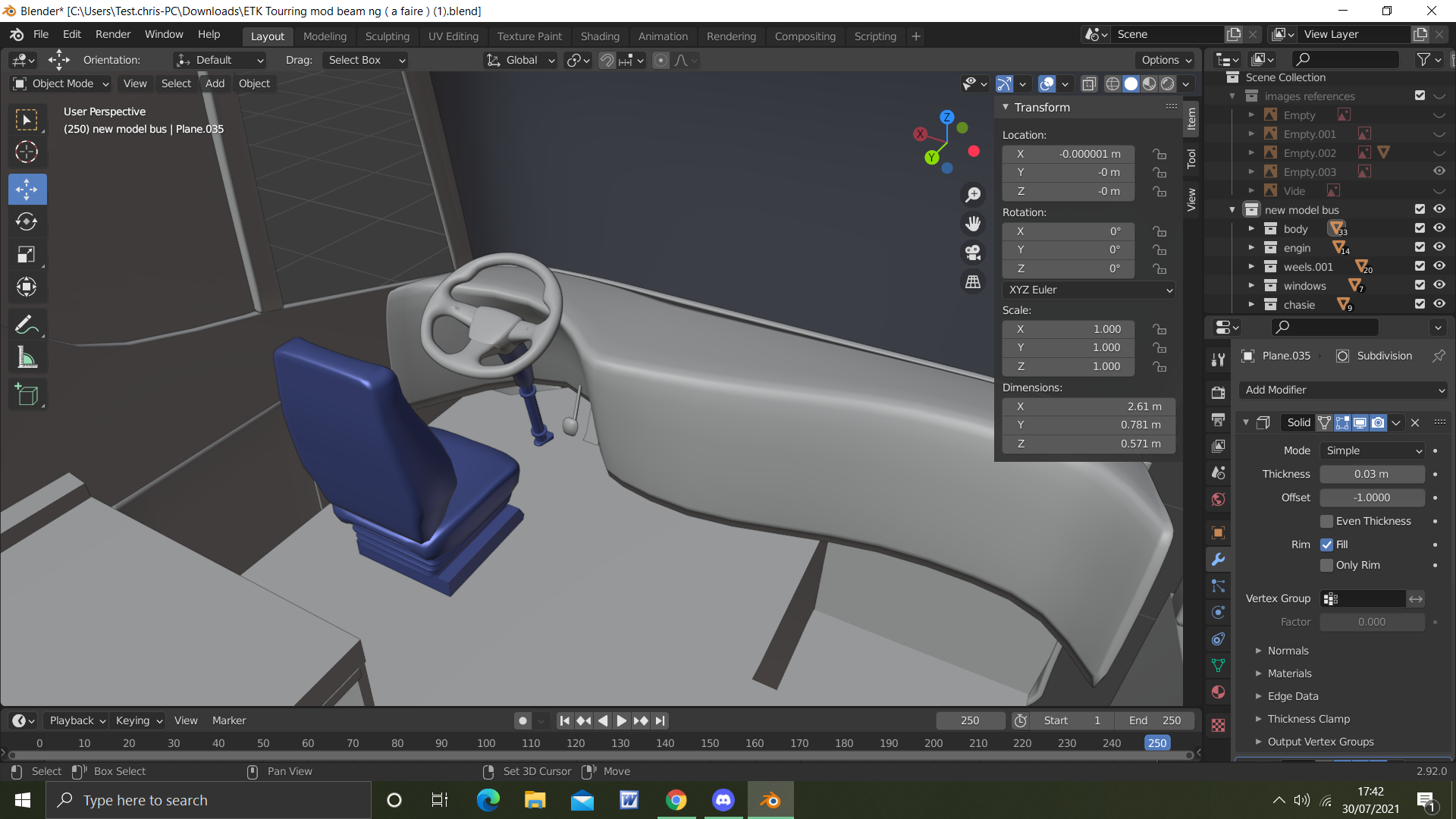Switch to the Sculpting workspace tab
Image resolution: width=1456 pixels, height=819 pixels.
point(387,36)
